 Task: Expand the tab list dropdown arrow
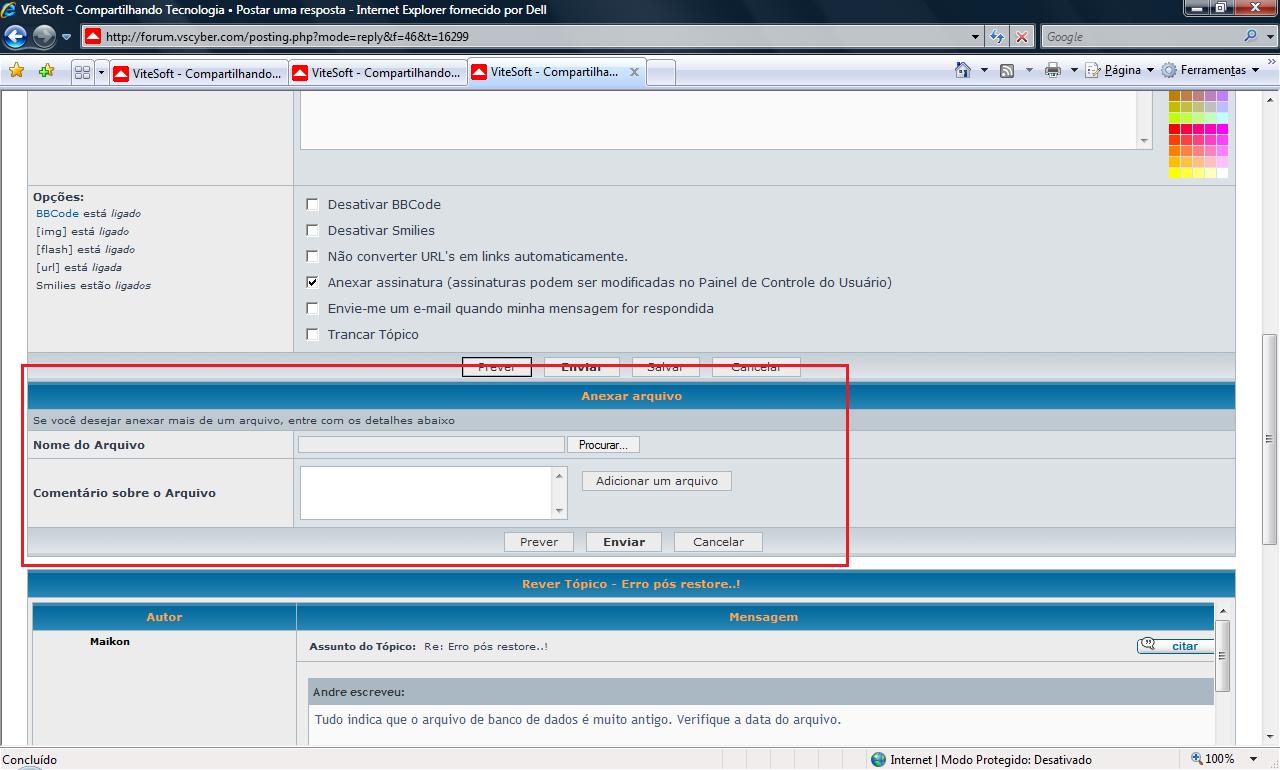click(x=101, y=72)
